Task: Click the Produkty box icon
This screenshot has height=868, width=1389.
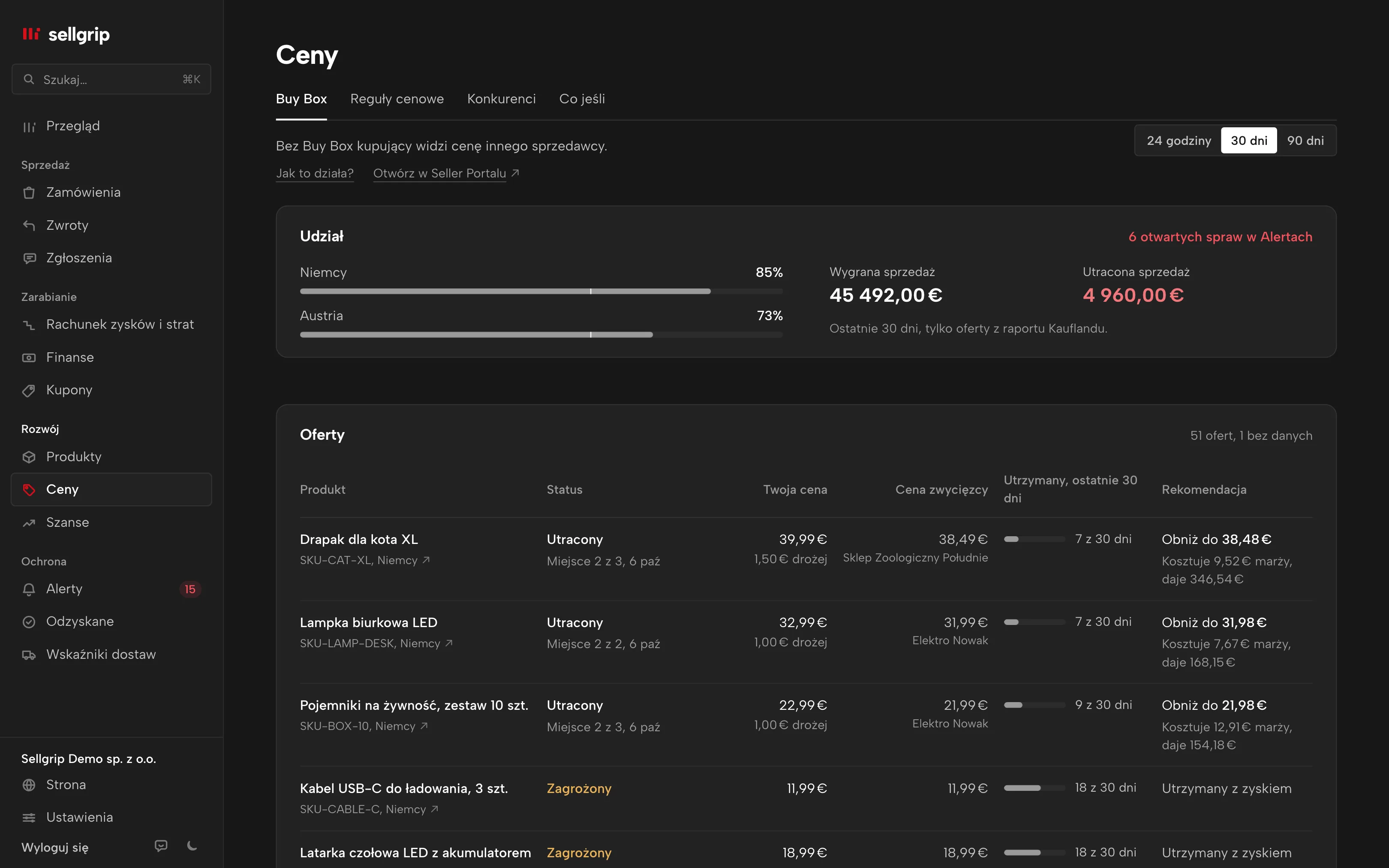Action: tap(29, 457)
